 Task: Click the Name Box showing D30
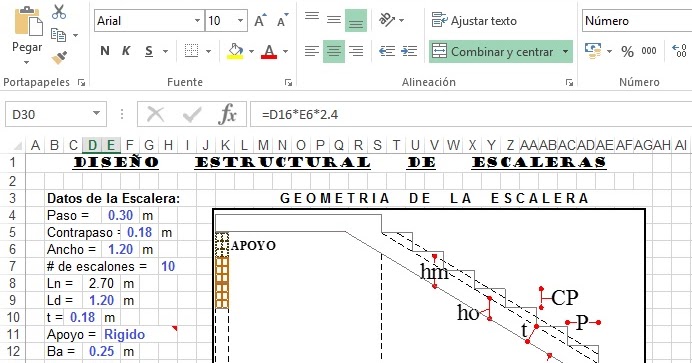pos(56,114)
